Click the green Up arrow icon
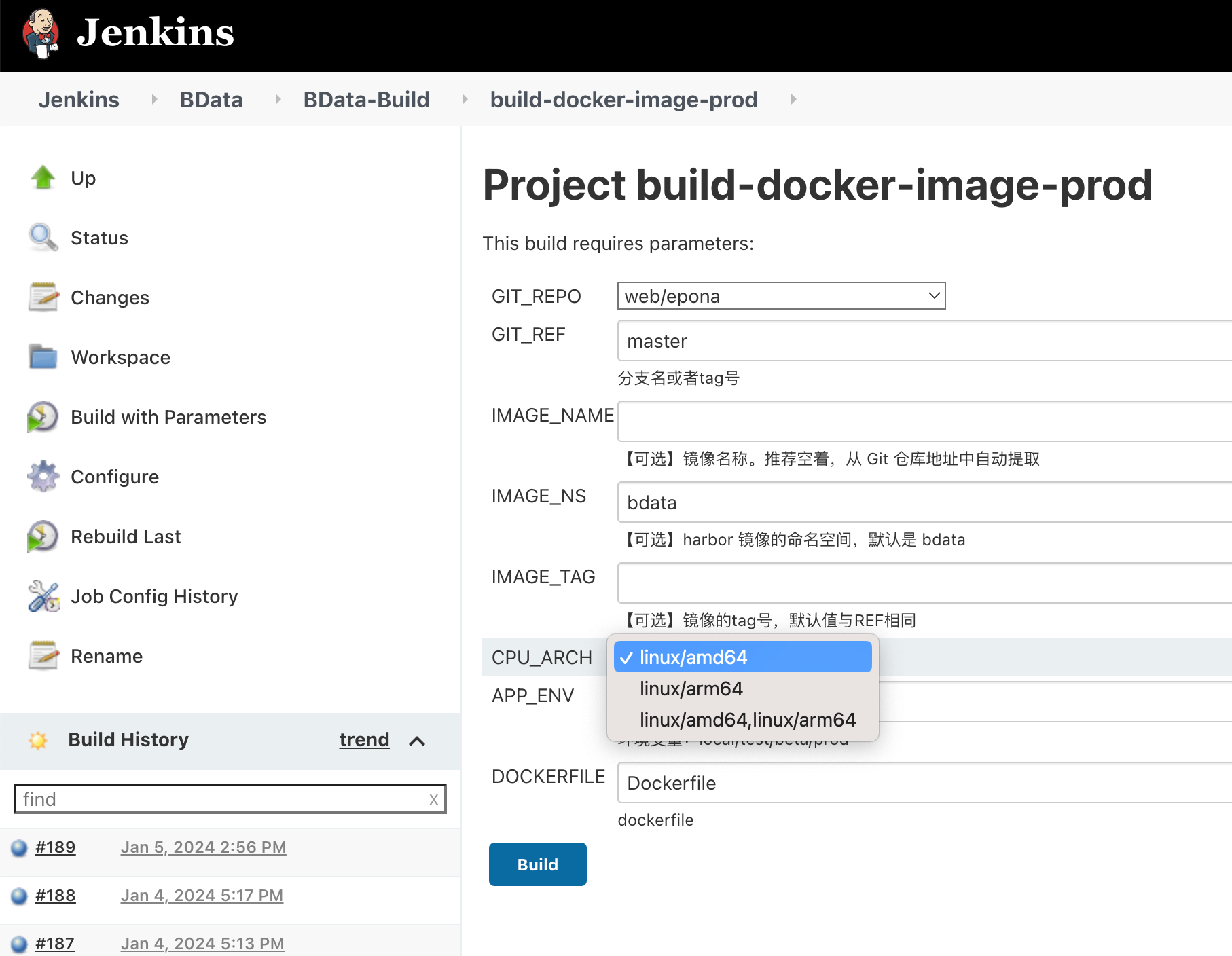Image resolution: width=1232 pixels, height=956 pixels. pos(43,178)
